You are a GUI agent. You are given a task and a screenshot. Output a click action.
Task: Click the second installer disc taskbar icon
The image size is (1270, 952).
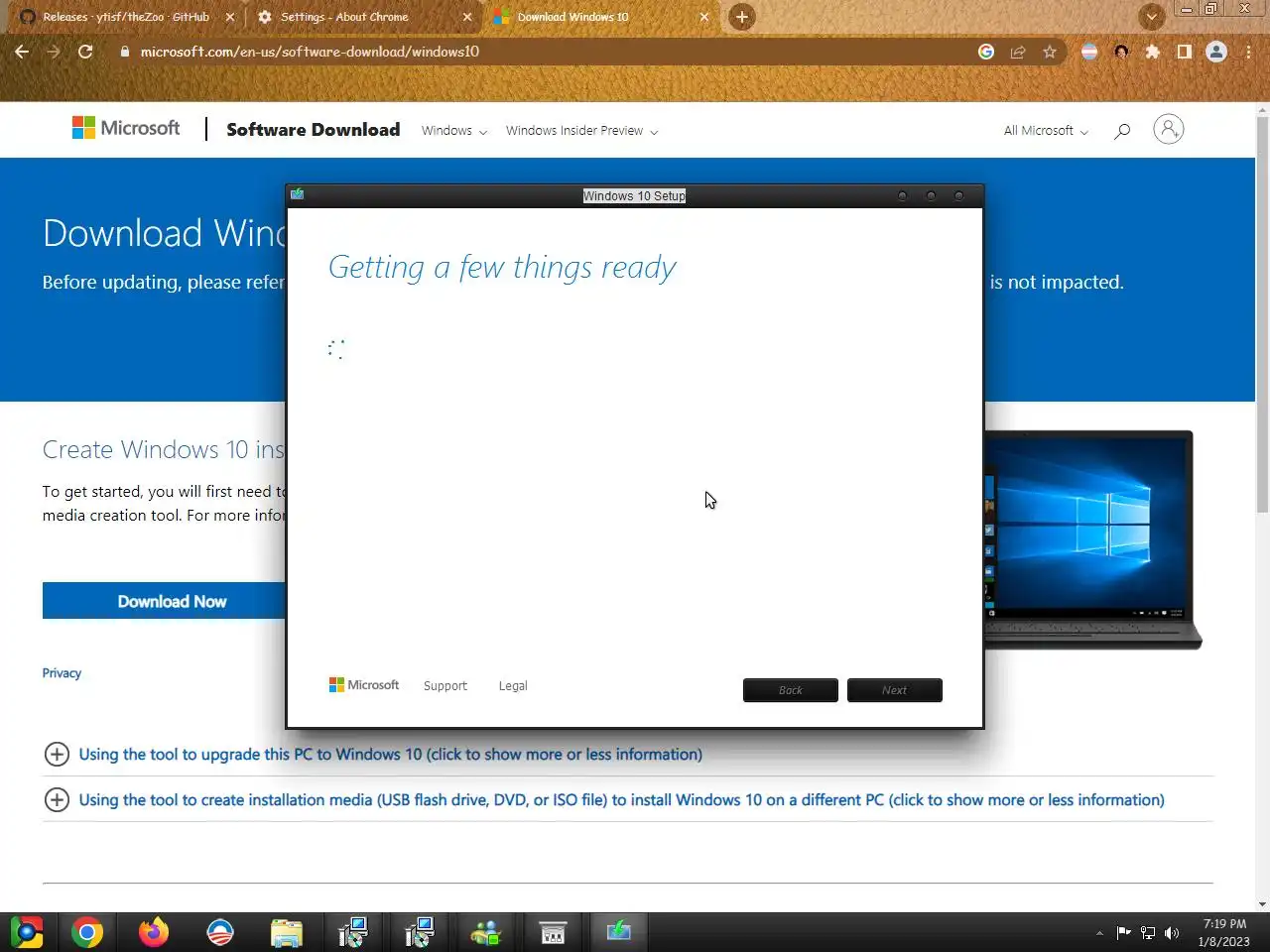pyautogui.click(x=420, y=932)
